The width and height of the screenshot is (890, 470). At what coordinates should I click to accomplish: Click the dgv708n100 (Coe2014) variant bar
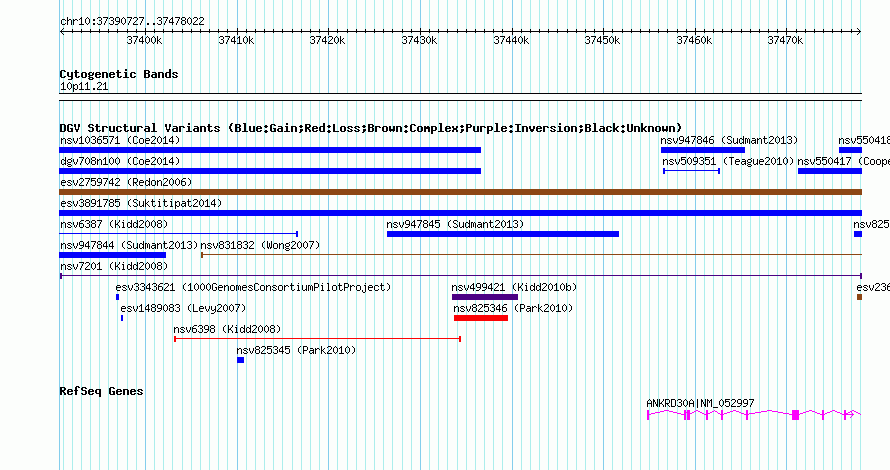(270, 171)
